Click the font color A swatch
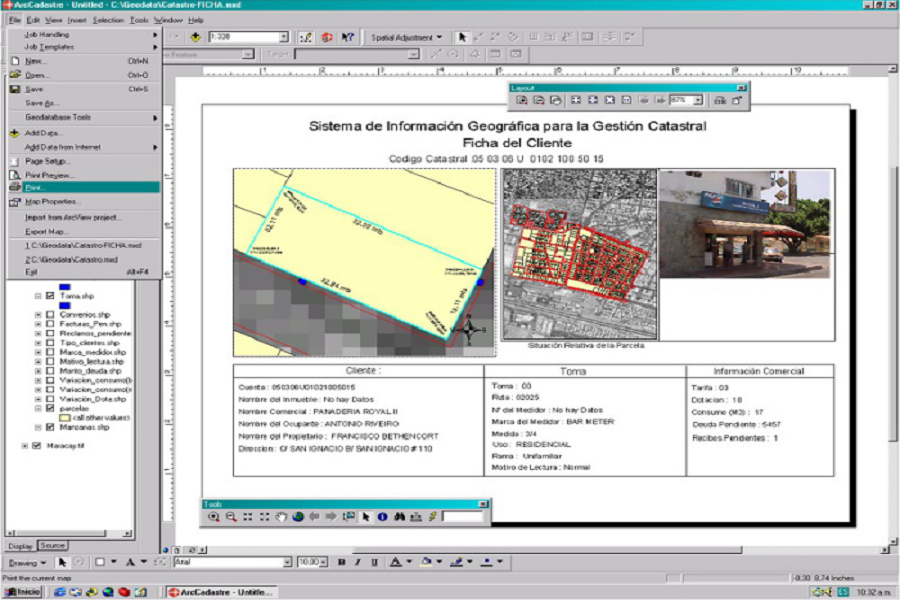 click(395, 562)
